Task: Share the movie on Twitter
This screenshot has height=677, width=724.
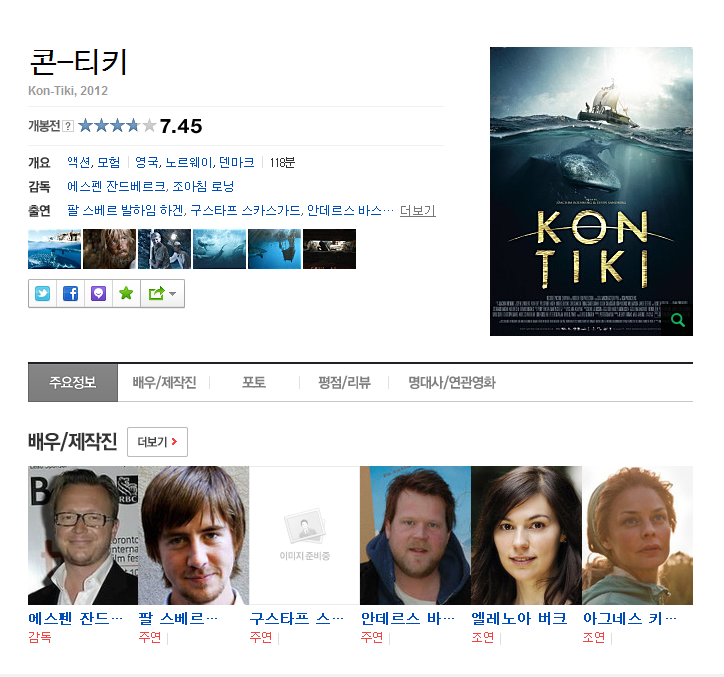Action: [42, 293]
